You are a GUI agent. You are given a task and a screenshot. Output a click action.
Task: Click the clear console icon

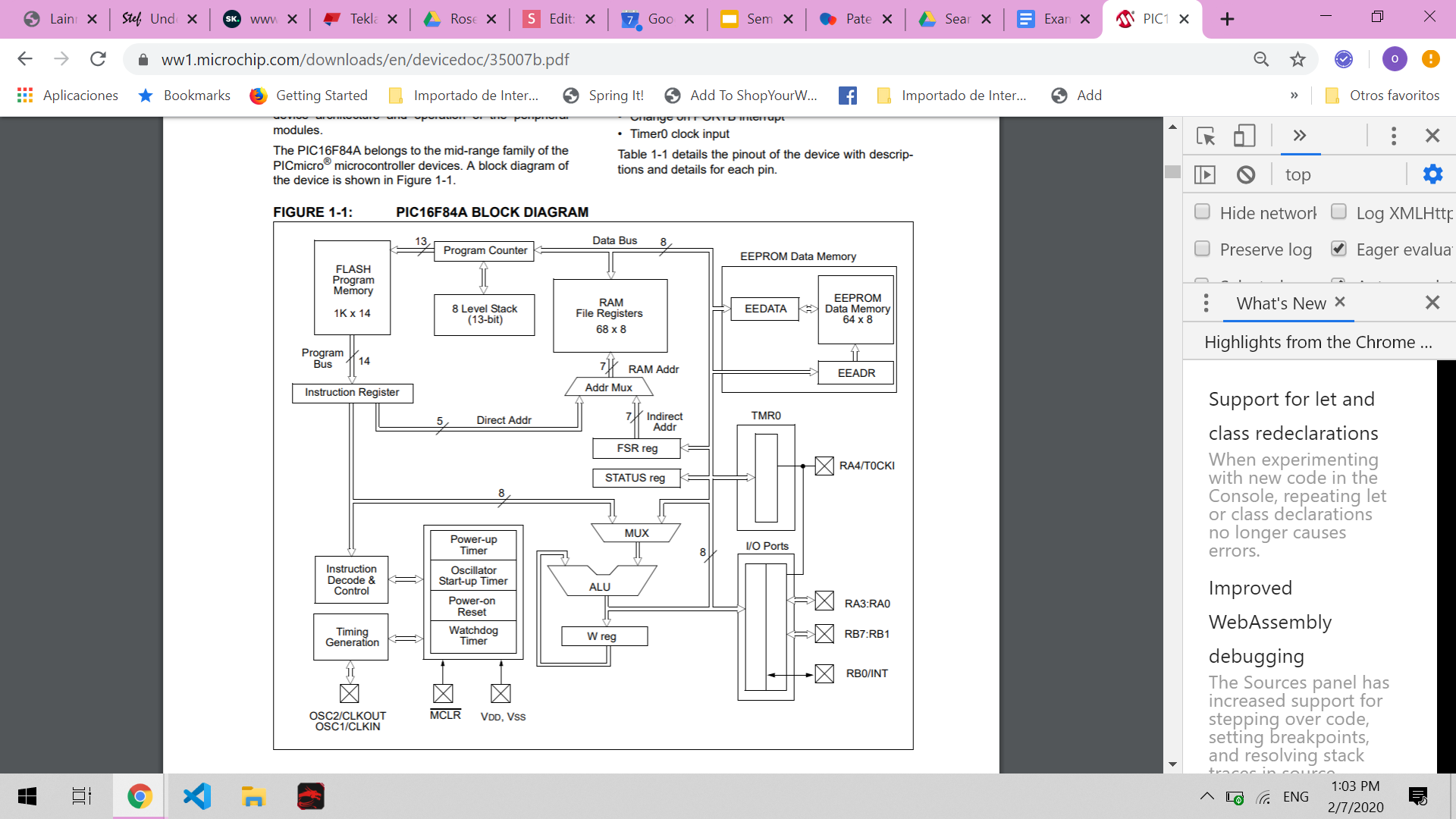pyautogui.click(x=1246, y=175)
